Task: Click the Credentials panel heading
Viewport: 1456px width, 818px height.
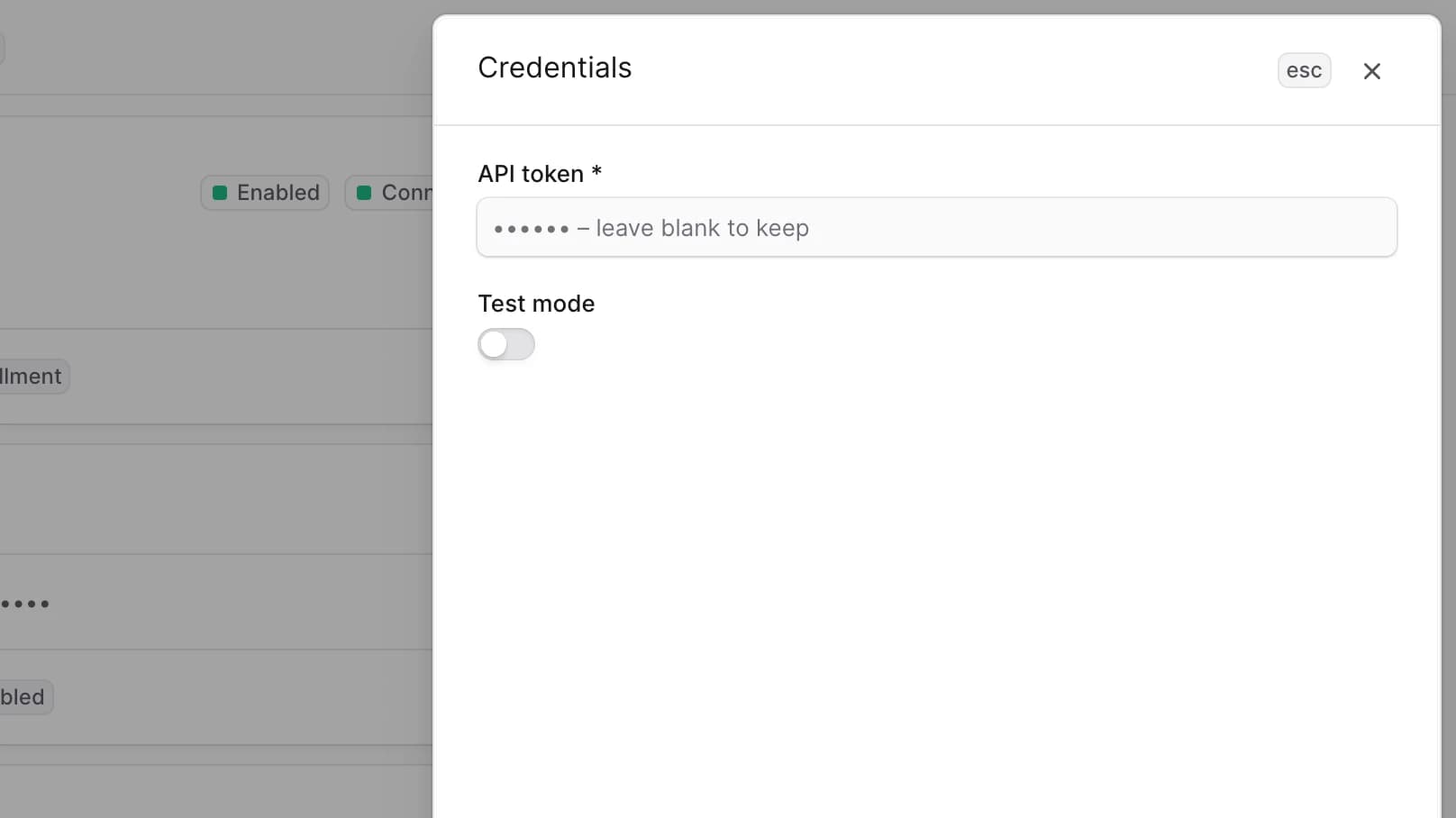Action: [x=555, y=68]
